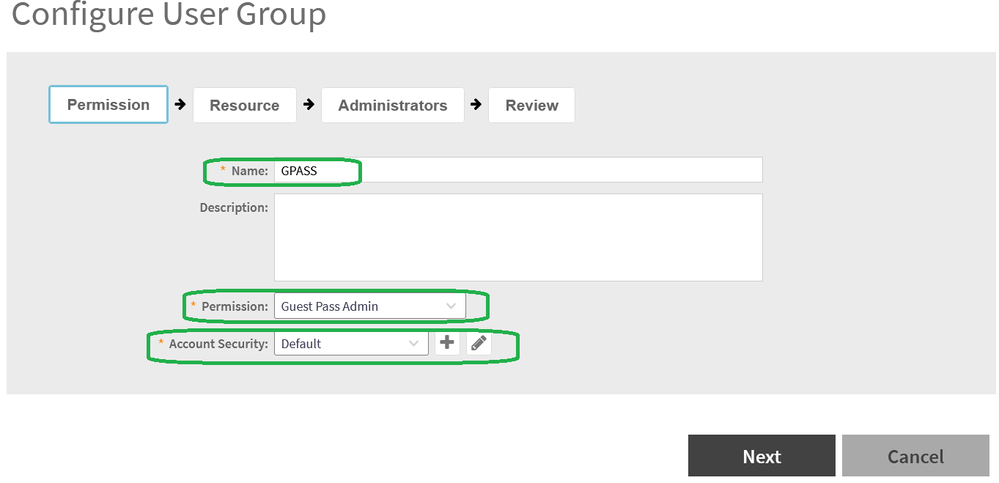The image size is (999, 483).
Task: Go to the Administrators step tab
Action: pos(392,105)
